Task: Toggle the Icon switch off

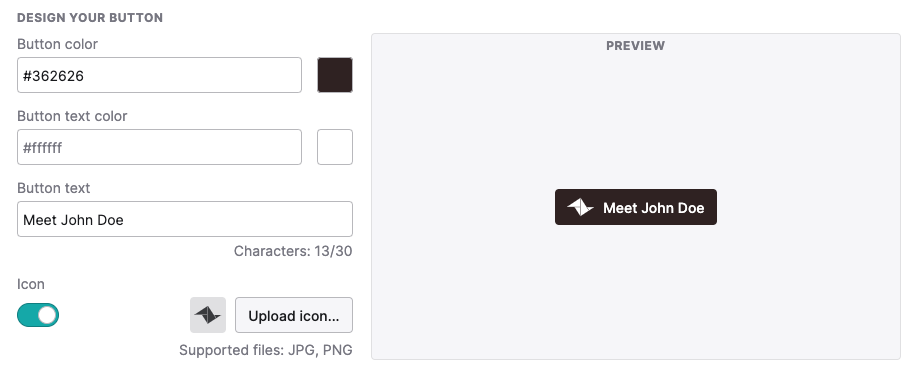Action: 38,315
